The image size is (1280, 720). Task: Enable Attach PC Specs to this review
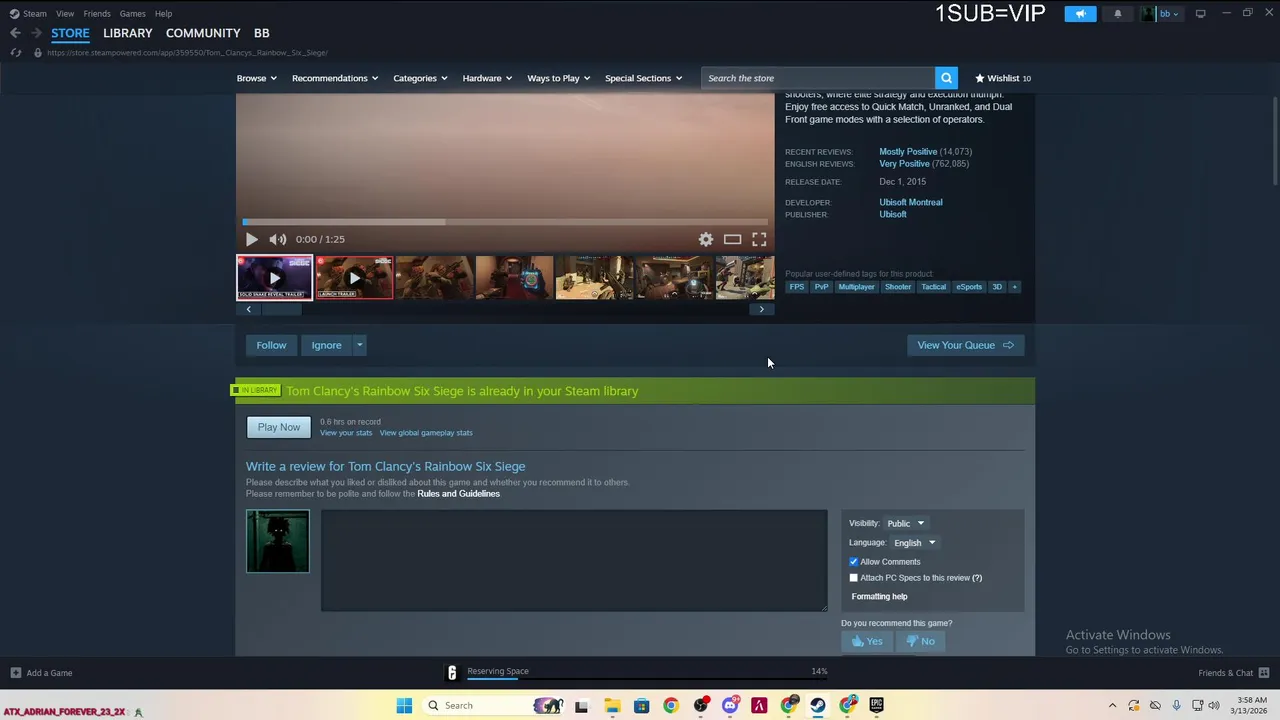pos(853,578)
